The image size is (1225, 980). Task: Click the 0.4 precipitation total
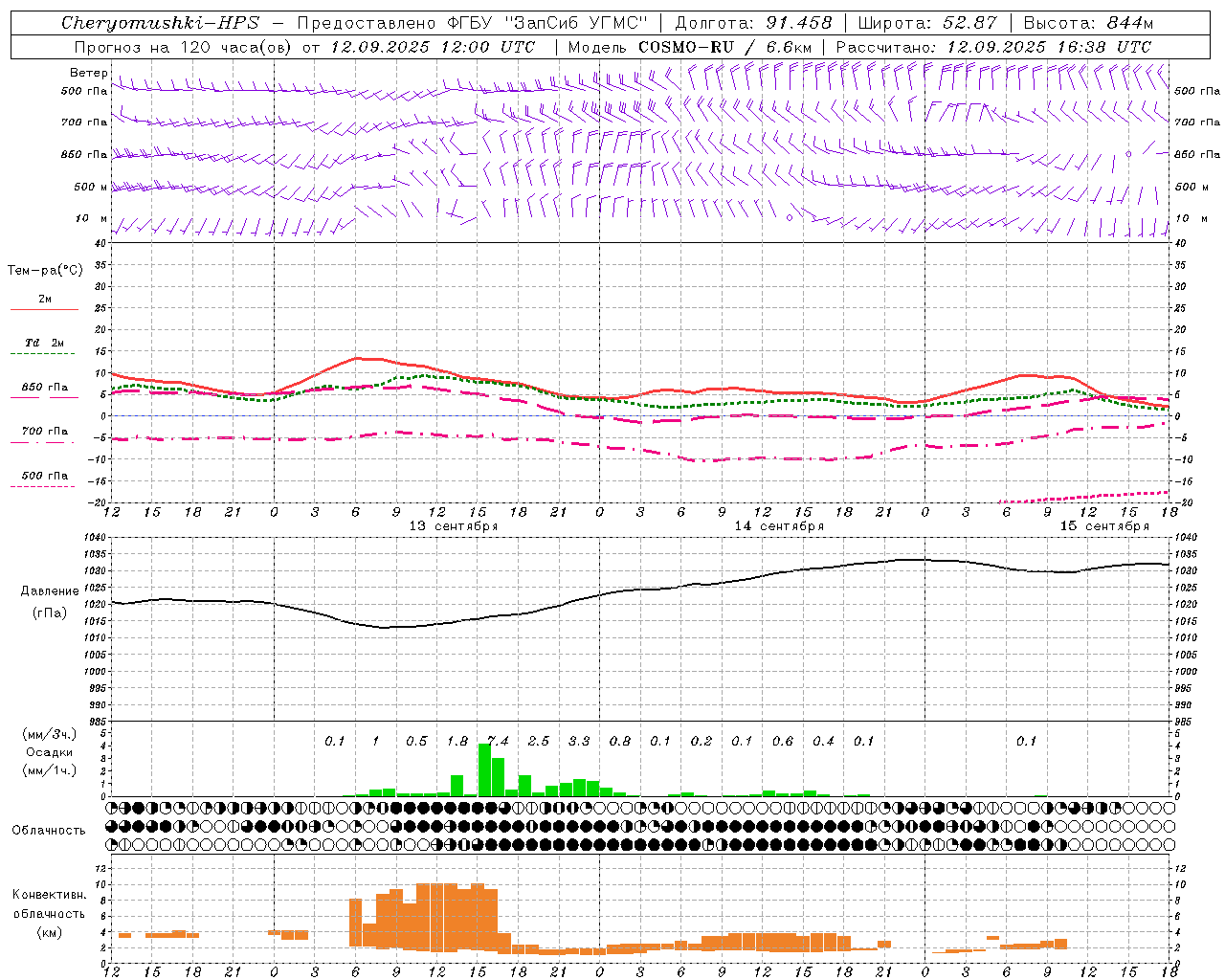point(823,741)
